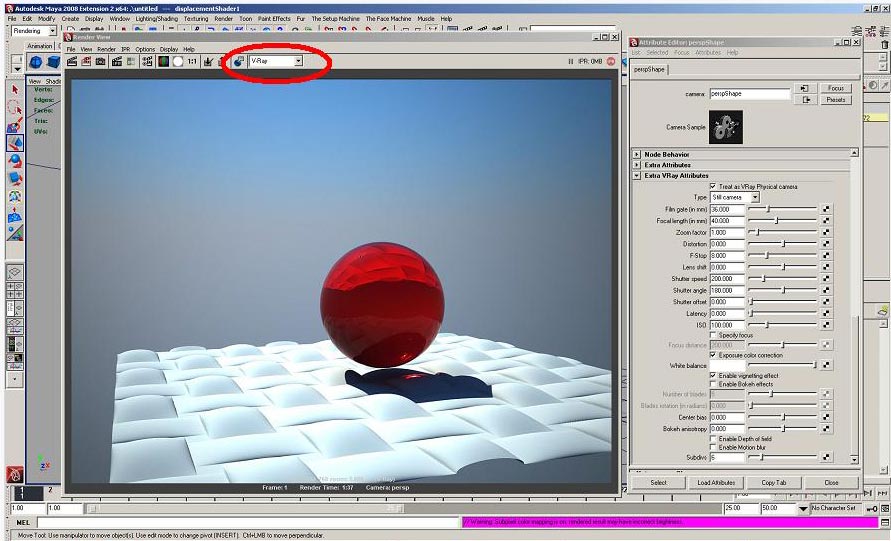The height and width of the screenshot is (541, 891).
Task: Select the Lasso tool in toolbox
Action: (15, 107)
